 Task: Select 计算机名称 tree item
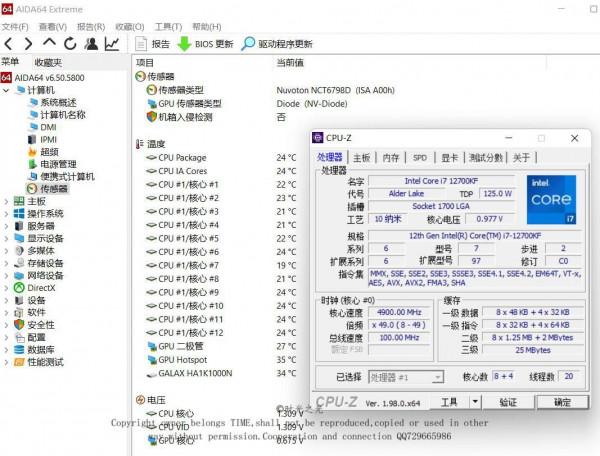click(x=63, y=115)
